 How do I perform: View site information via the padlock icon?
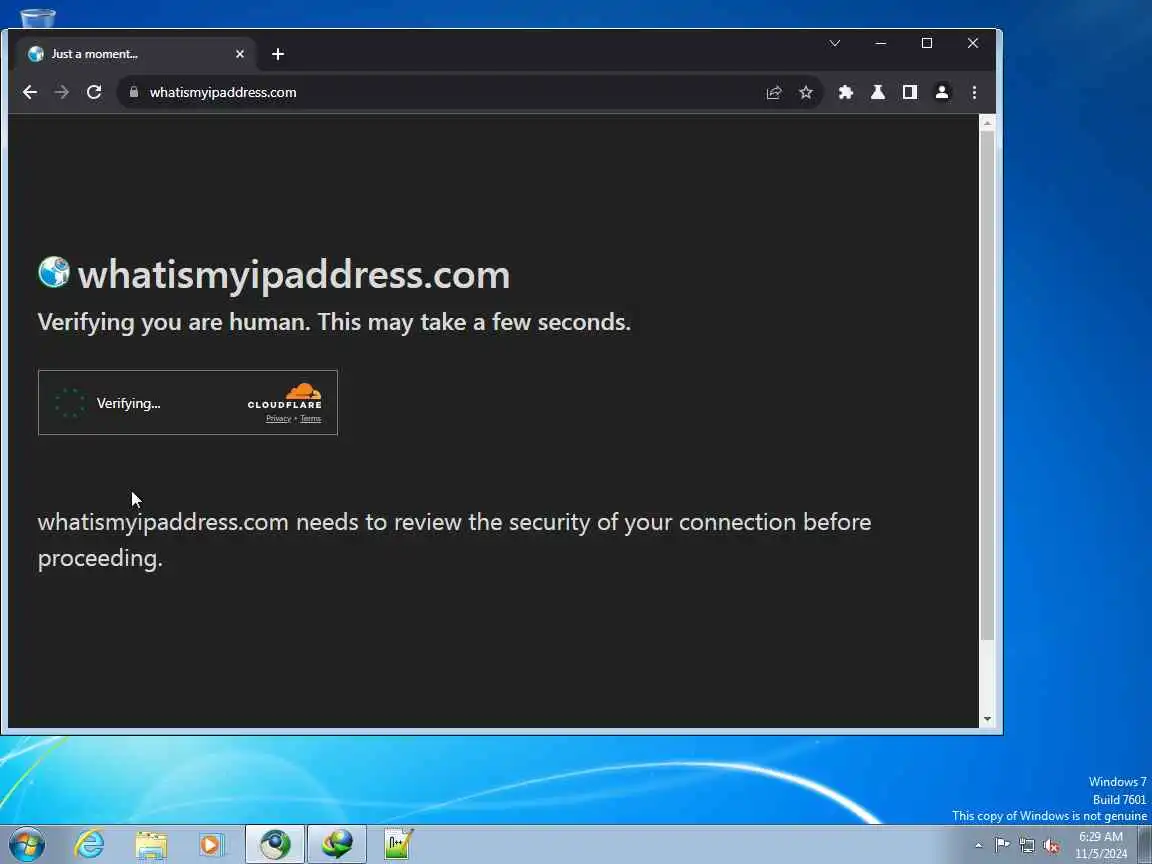point(134,92)
